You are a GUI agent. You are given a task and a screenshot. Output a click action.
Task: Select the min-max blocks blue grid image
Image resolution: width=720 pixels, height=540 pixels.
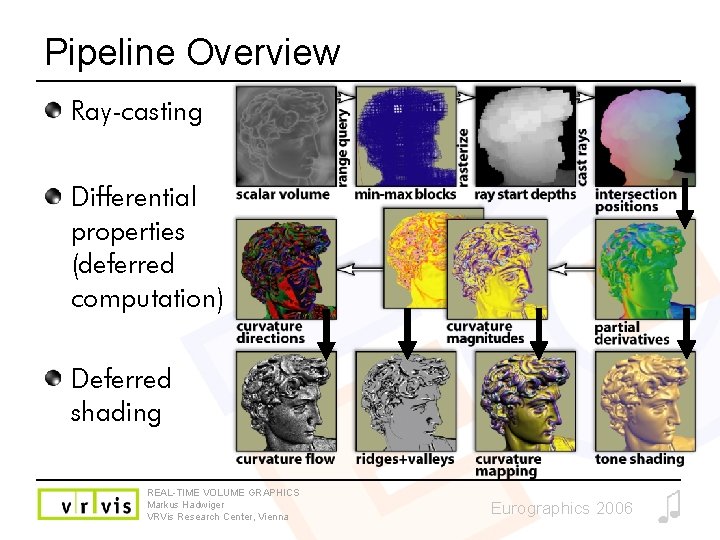[406, 136]
